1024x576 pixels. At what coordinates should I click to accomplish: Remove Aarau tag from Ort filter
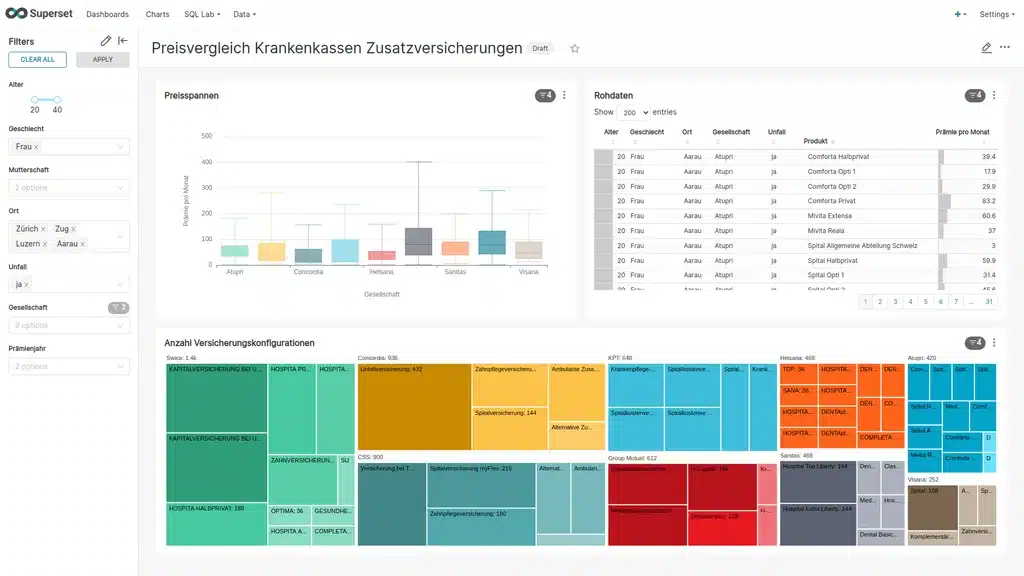[x=82, y=244]
